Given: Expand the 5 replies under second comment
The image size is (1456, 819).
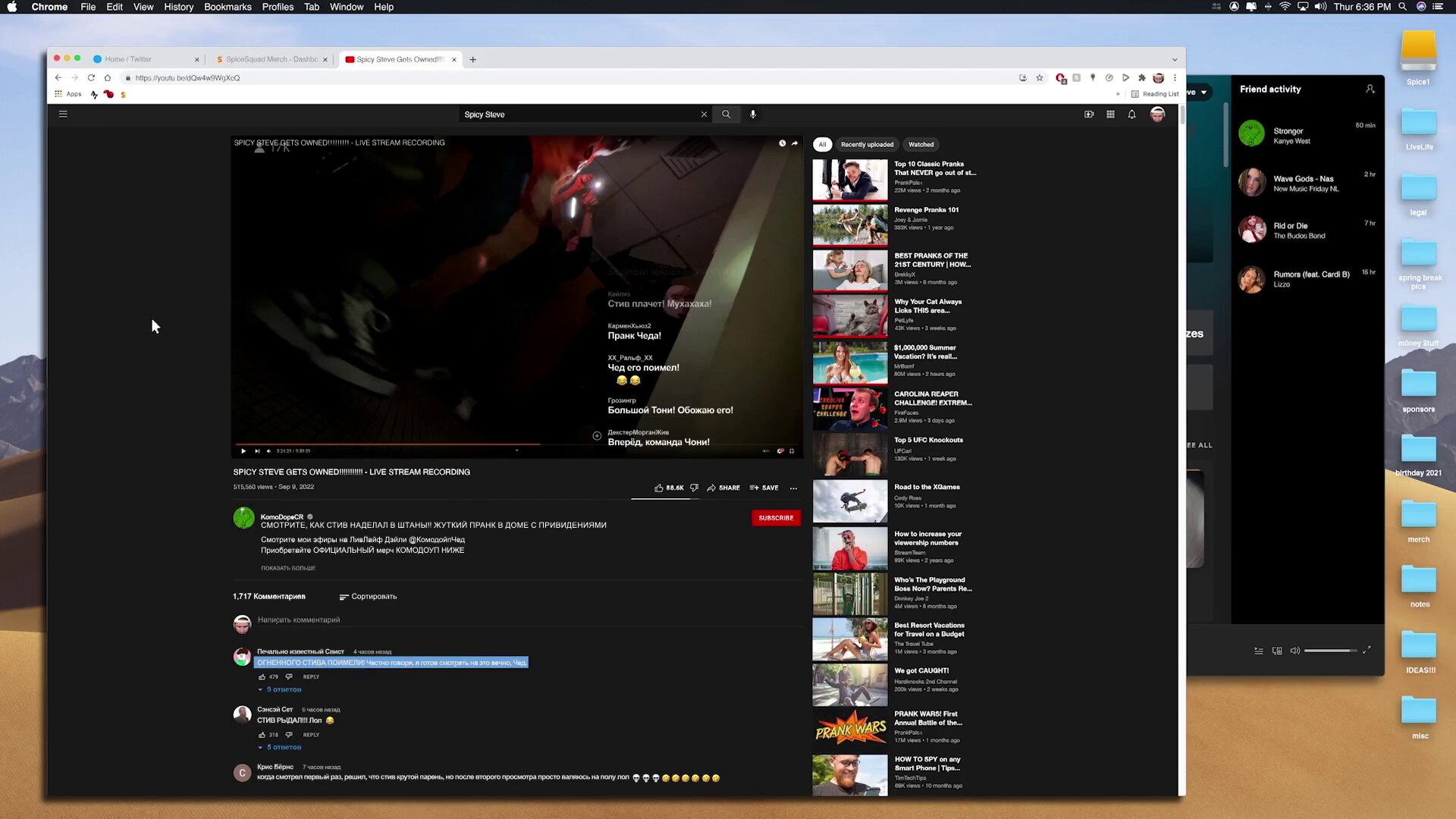Looking at the screenshot, I should pos(282,748).
